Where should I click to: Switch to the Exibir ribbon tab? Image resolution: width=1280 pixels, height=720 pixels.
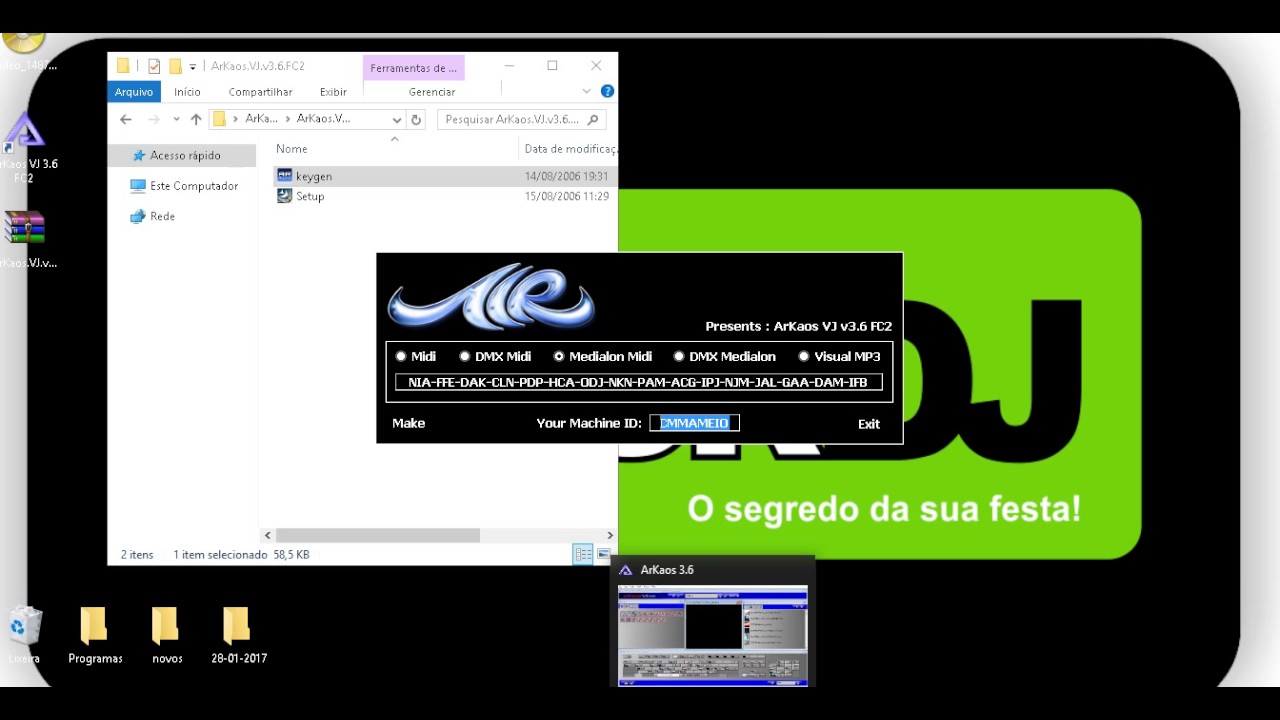click(x=333, y=91)
